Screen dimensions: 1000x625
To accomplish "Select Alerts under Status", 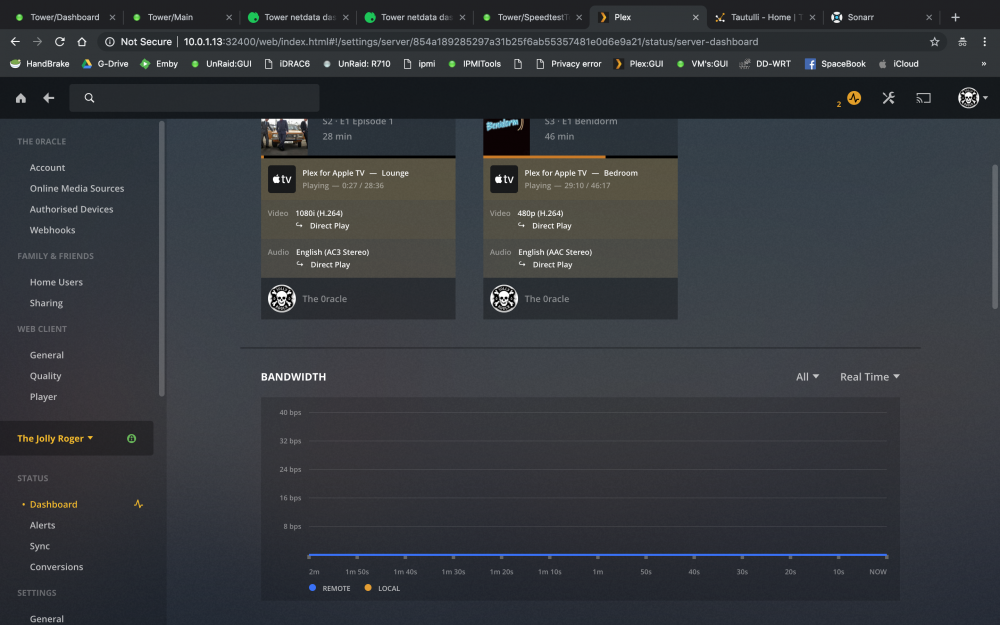I will (42, 526).
